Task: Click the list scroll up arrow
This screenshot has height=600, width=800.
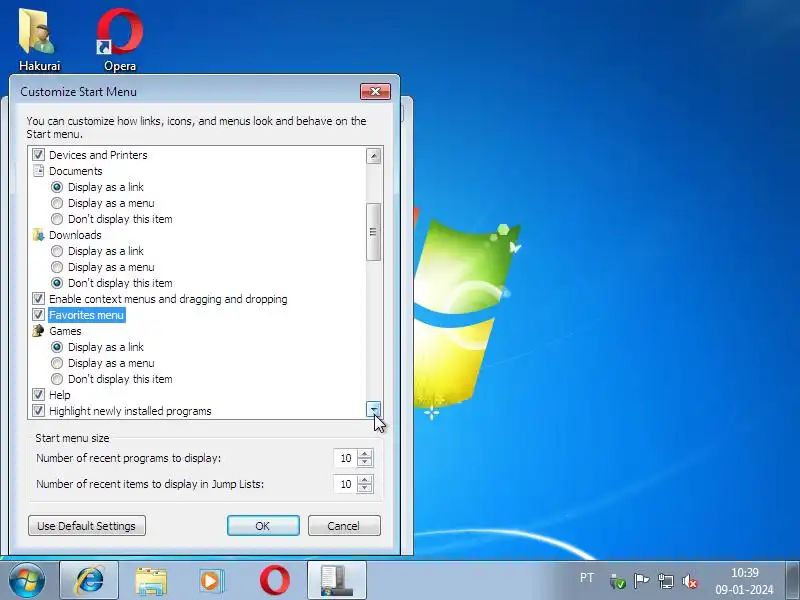Action: pyautogui.click(x=373, y=156)
